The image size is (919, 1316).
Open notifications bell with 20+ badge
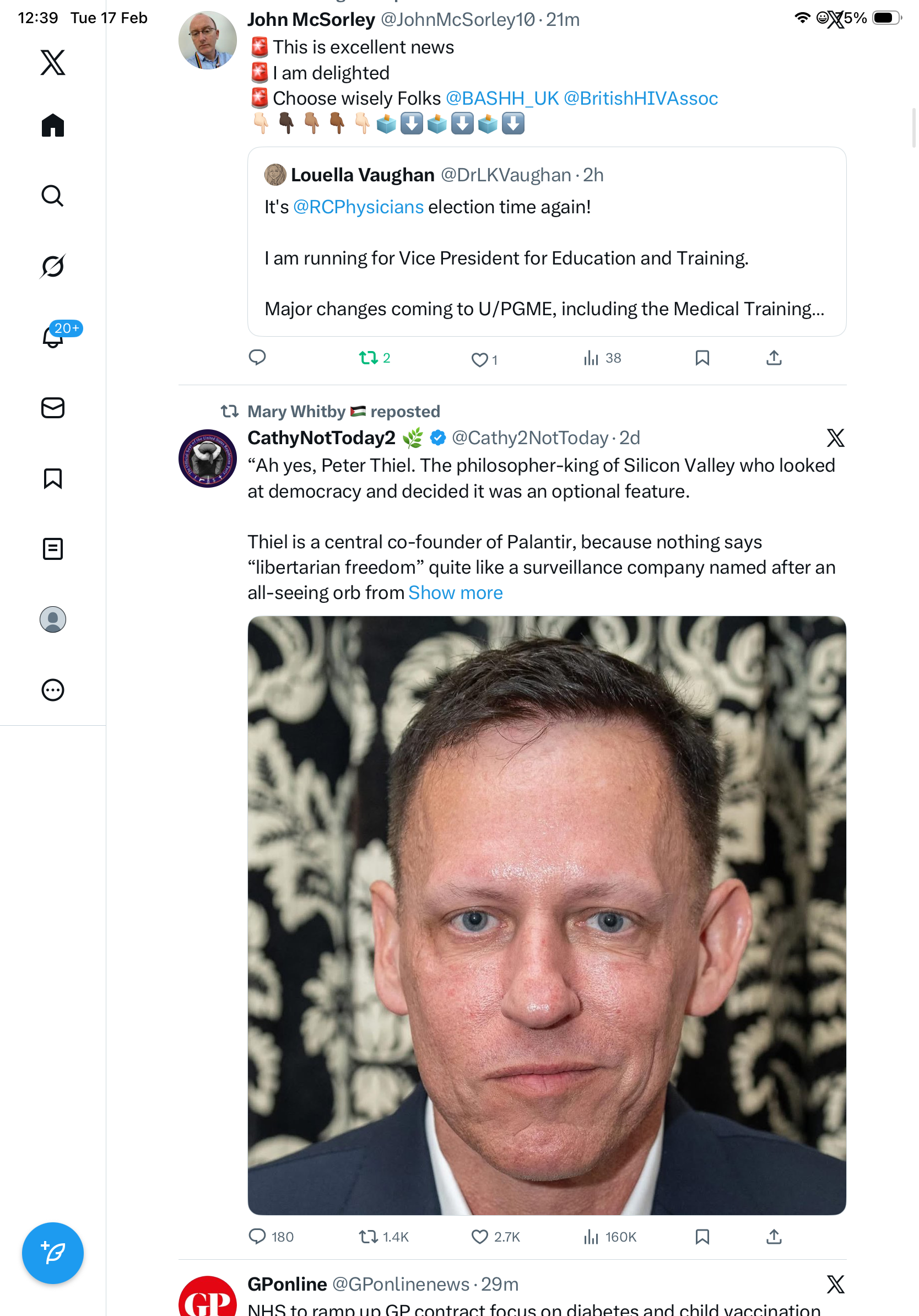pos(53,337)
